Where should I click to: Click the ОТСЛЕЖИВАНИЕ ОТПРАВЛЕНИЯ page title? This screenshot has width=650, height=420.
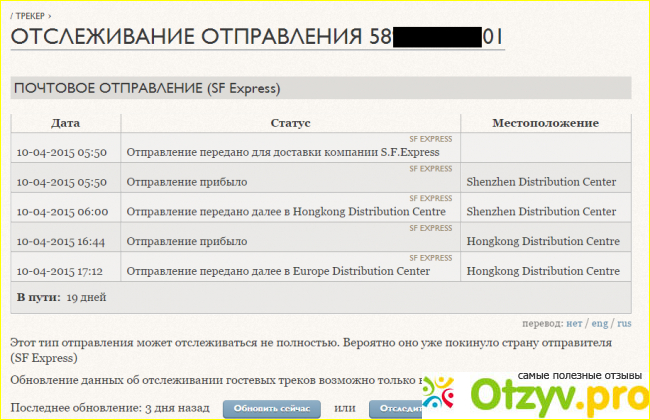click(x=185, y=38)
